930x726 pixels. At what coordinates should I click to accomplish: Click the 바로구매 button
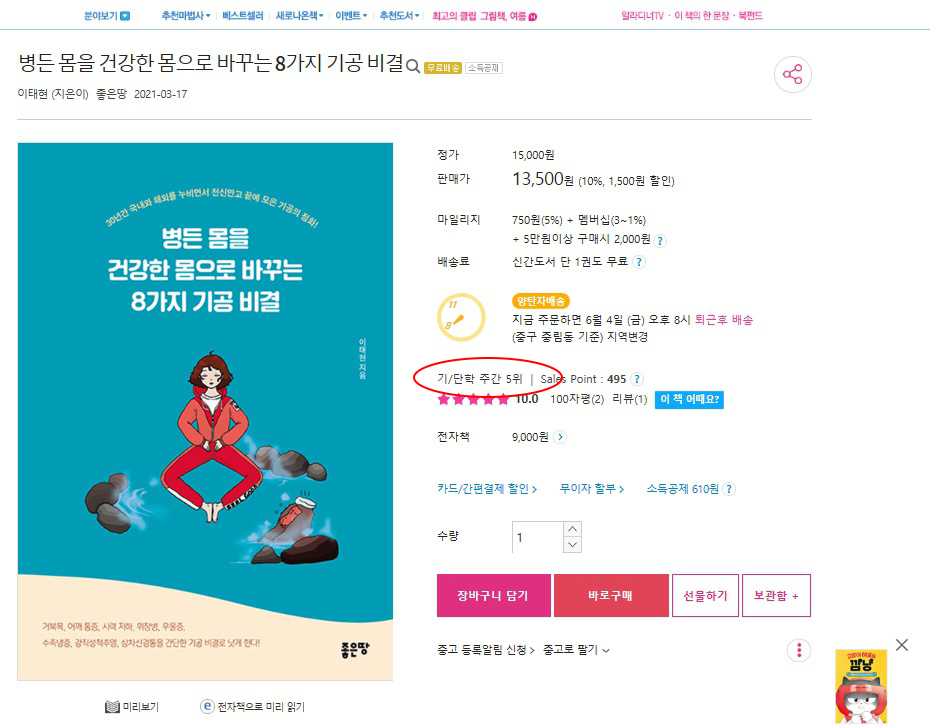click(611, 596)
